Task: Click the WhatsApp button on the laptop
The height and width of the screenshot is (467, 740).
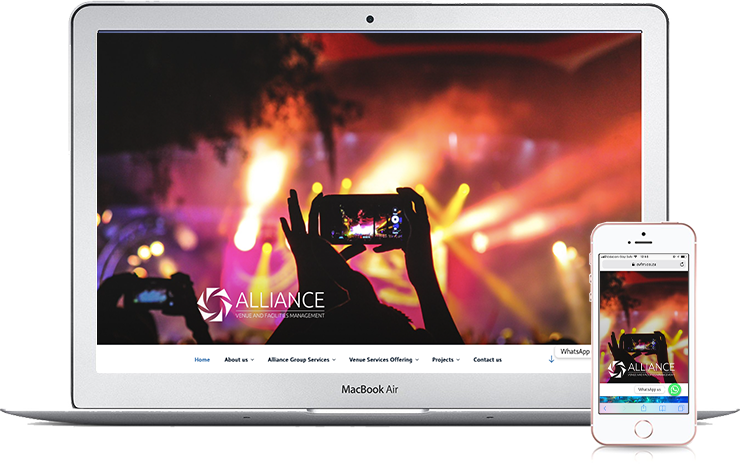Action: [574, 352]
